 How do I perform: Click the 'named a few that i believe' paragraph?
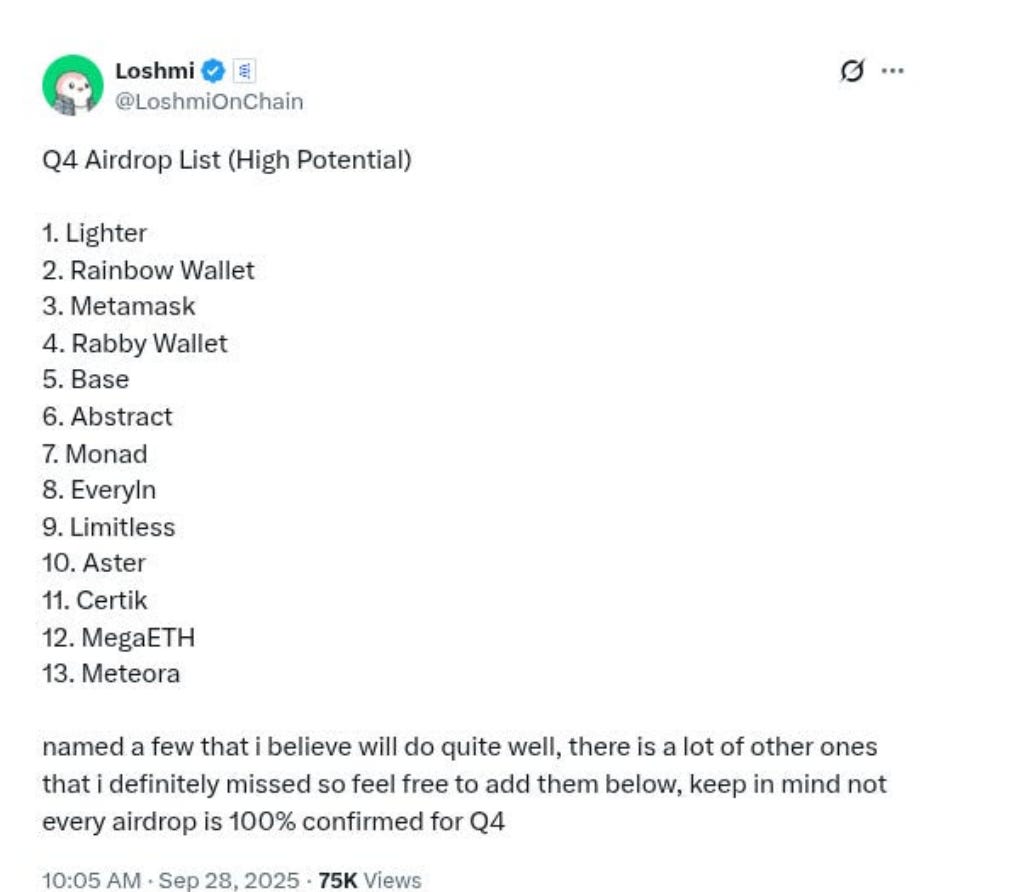pyautogui.click(x=460, y=784)
